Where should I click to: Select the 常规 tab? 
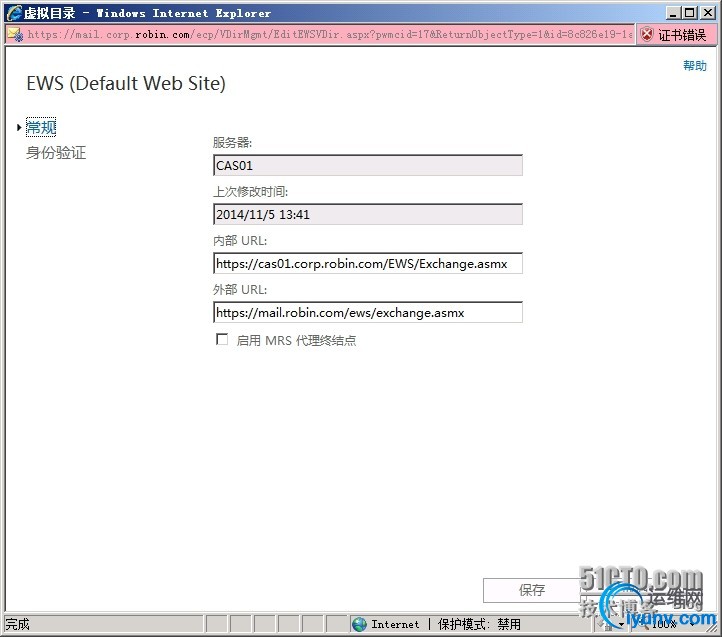(41, 127)
